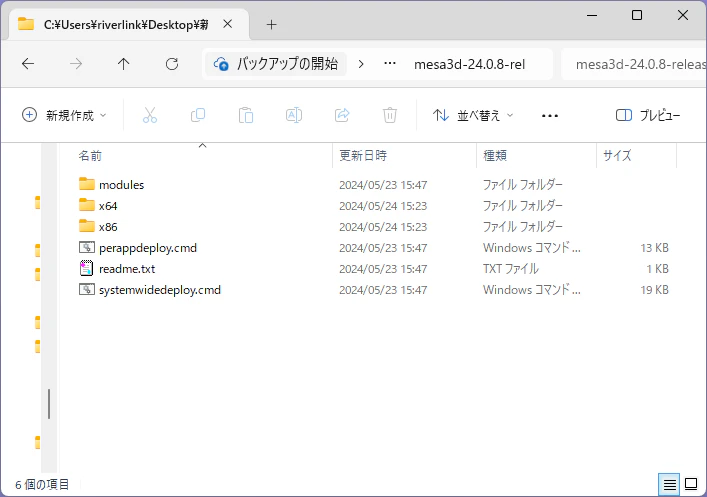Add a new tab with plus

pos(271,24)
